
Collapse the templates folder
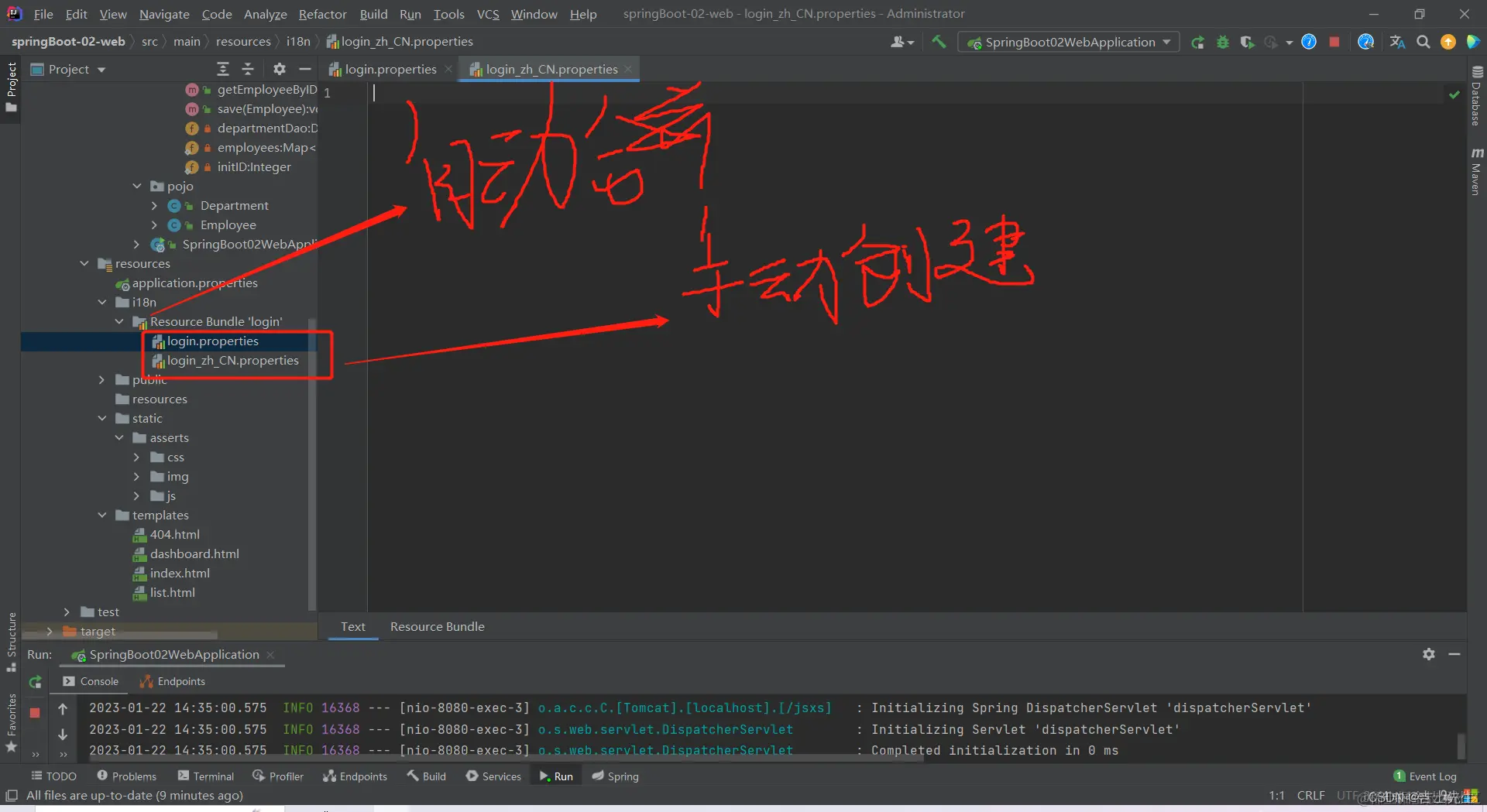pos(102,515)
